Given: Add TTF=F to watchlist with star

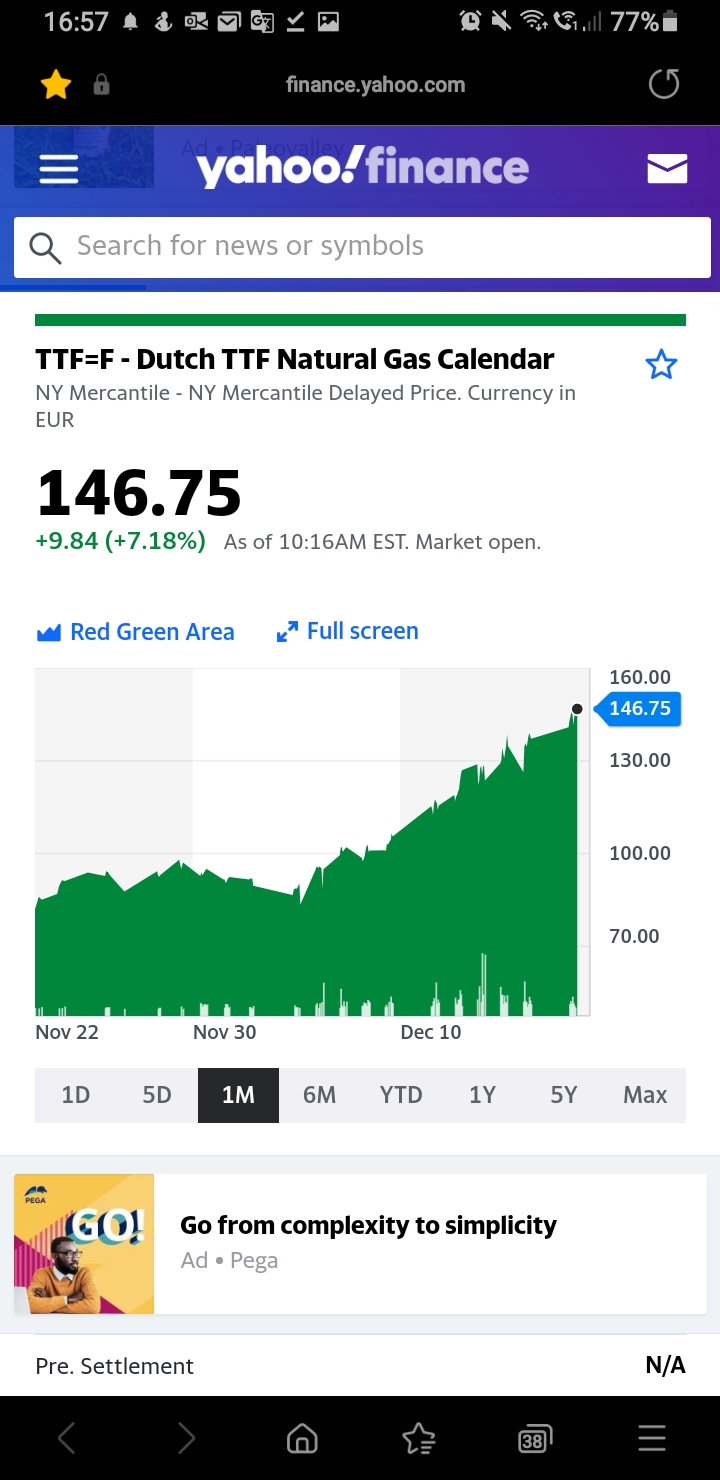Looking at the screenshot, I should click(x=661, y=366).
